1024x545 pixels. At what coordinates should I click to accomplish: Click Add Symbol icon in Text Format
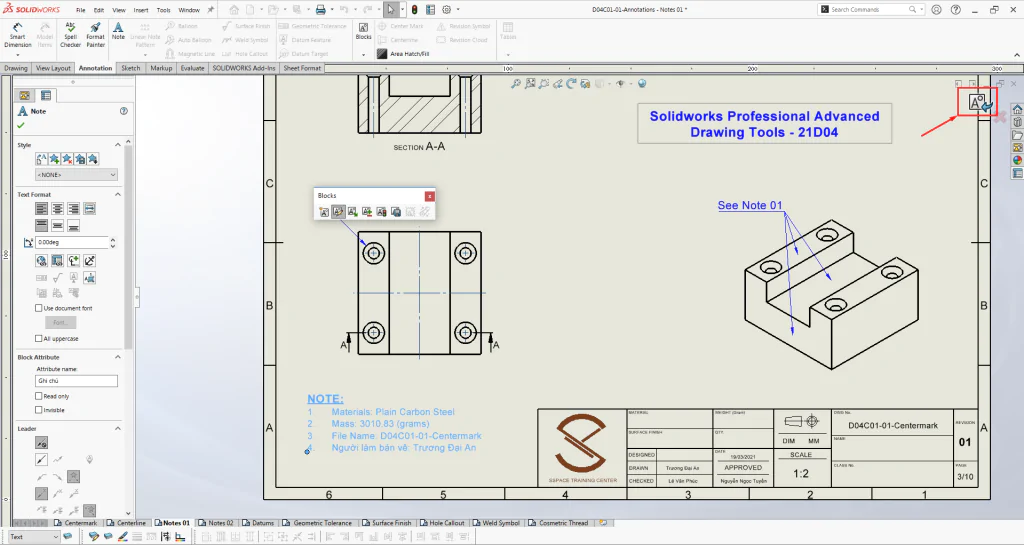(x=73, y=261)
